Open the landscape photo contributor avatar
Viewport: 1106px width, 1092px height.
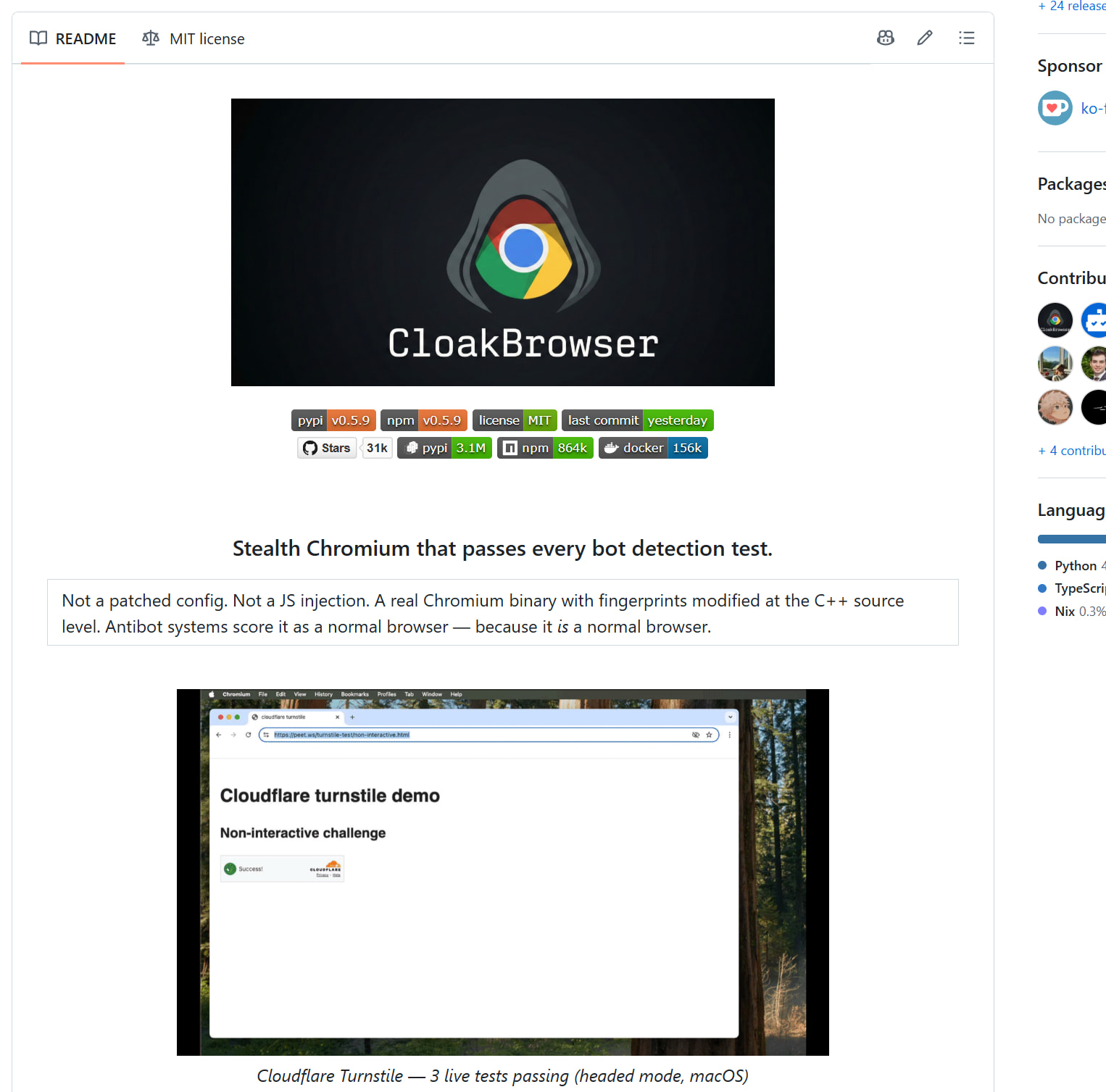click(x=1055, y=364)
